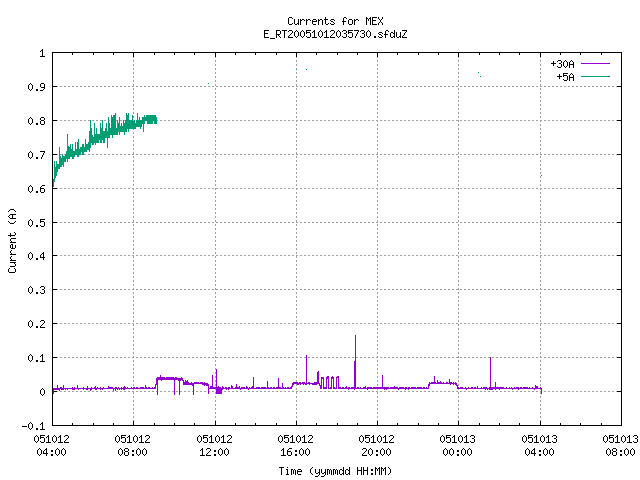This screenshot has height=480, width=640.
Task: Click x-axis label 051012 16:00
Action: (x=295, y=445)
